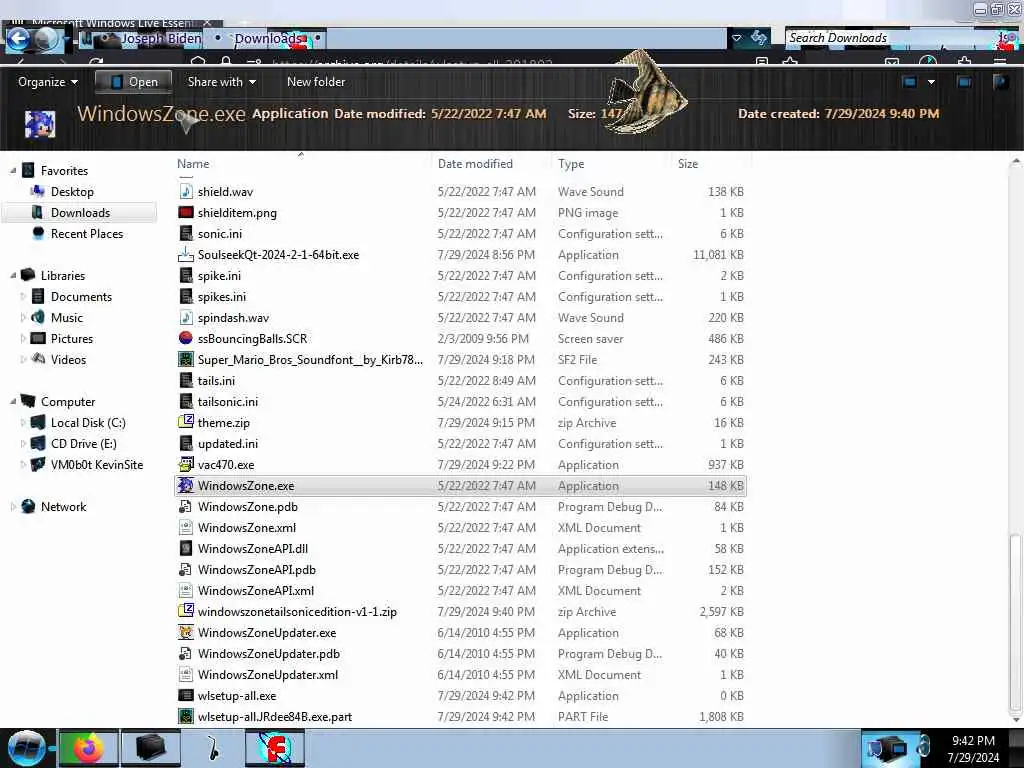
Task: Click the theme.zip archive icon
Action: [186, 423]
